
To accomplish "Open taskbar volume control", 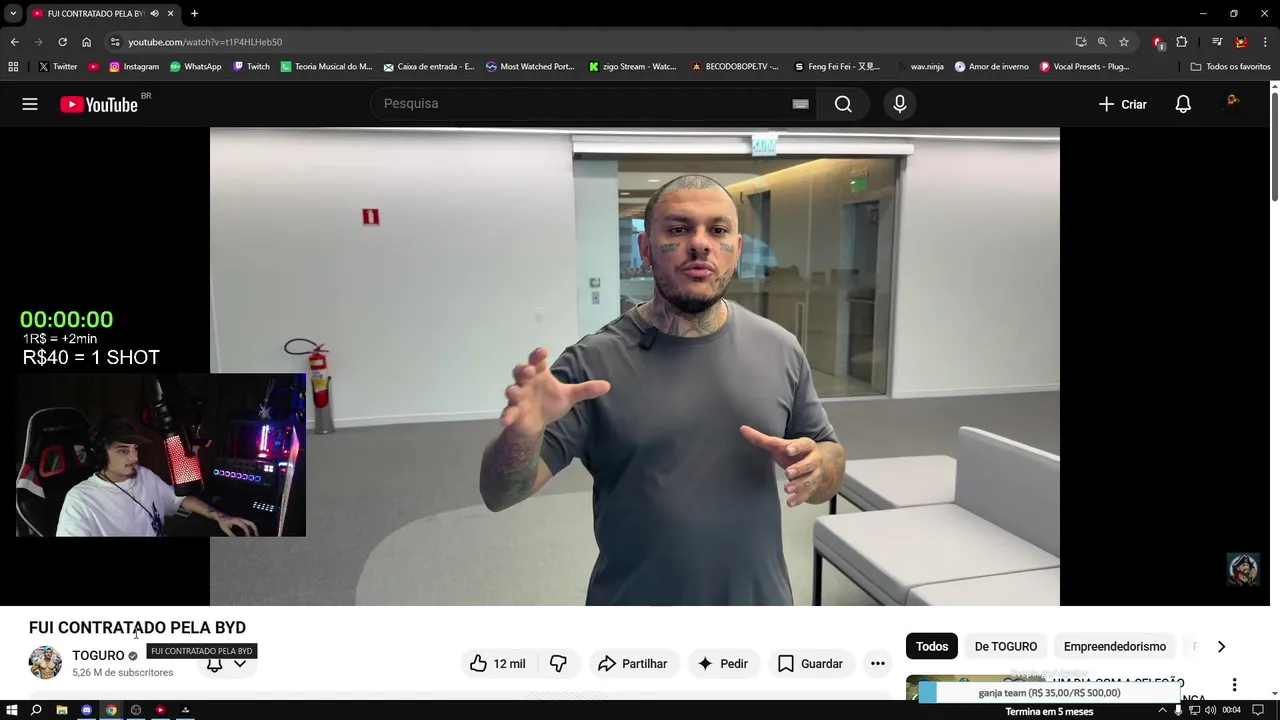I will [1210, 710].
